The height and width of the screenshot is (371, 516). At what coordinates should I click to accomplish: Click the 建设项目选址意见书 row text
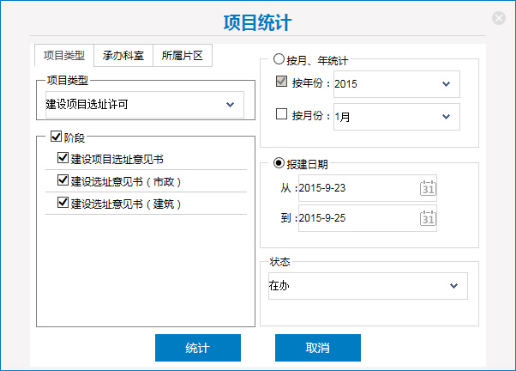click(117, 159)
